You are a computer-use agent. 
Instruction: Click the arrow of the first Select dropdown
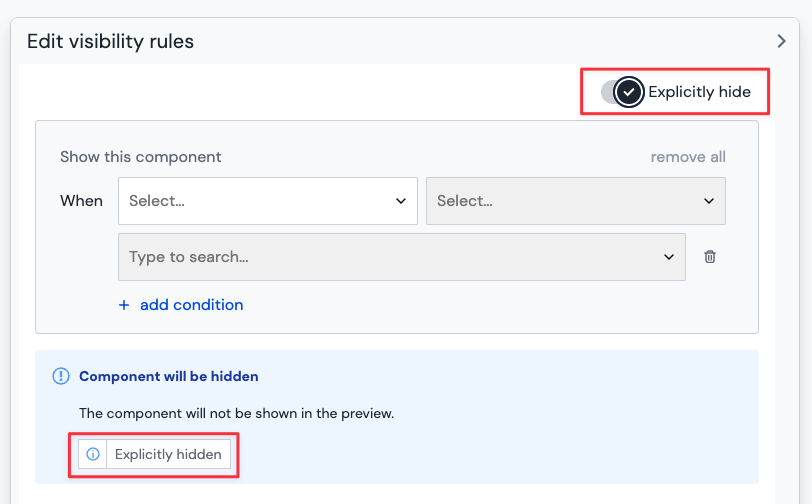[400, 201]
